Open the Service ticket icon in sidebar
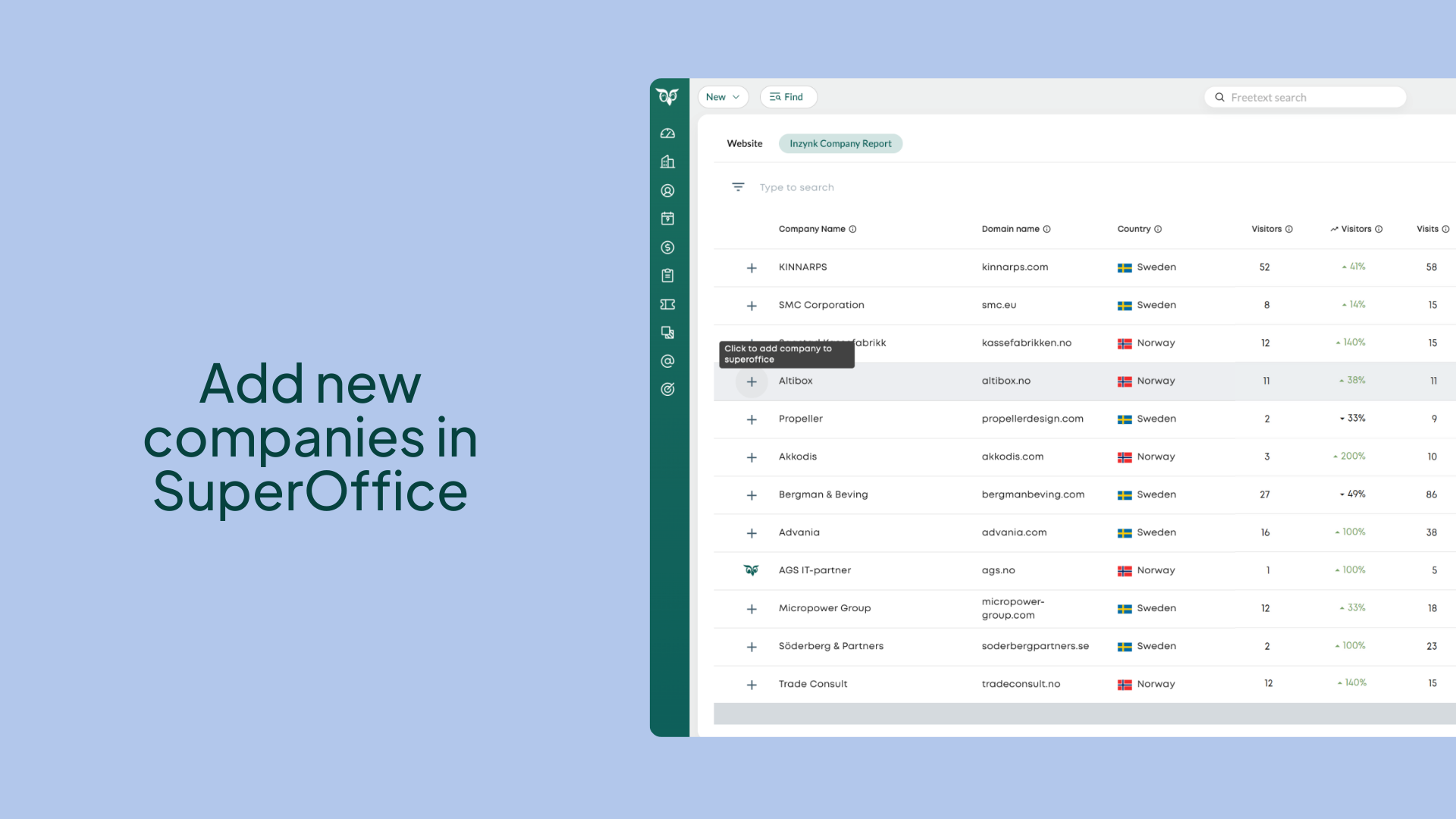 pyautogui.click(x=667, y=304)
